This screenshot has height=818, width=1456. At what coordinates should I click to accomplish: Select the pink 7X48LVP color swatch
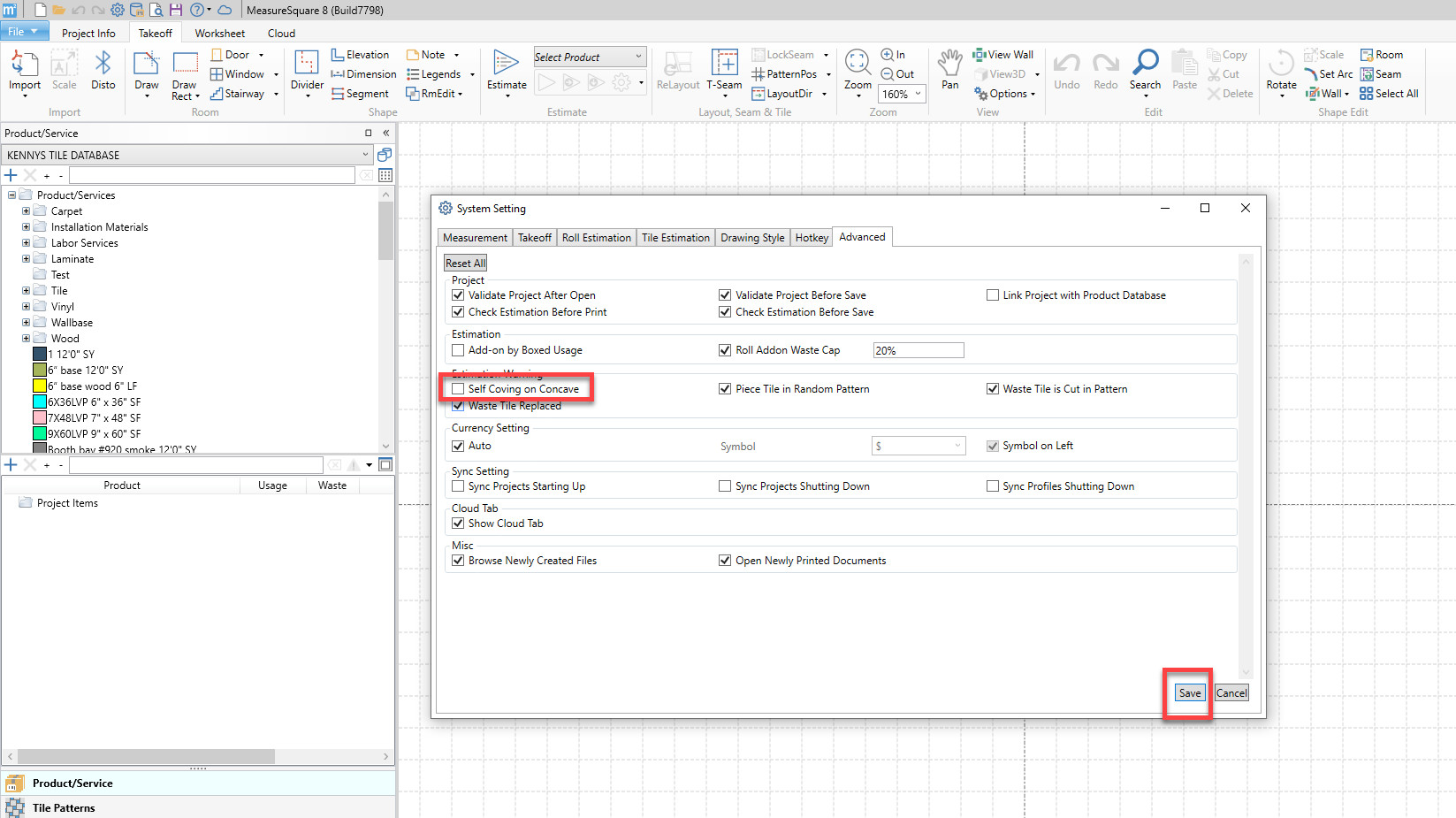point(40,418)
